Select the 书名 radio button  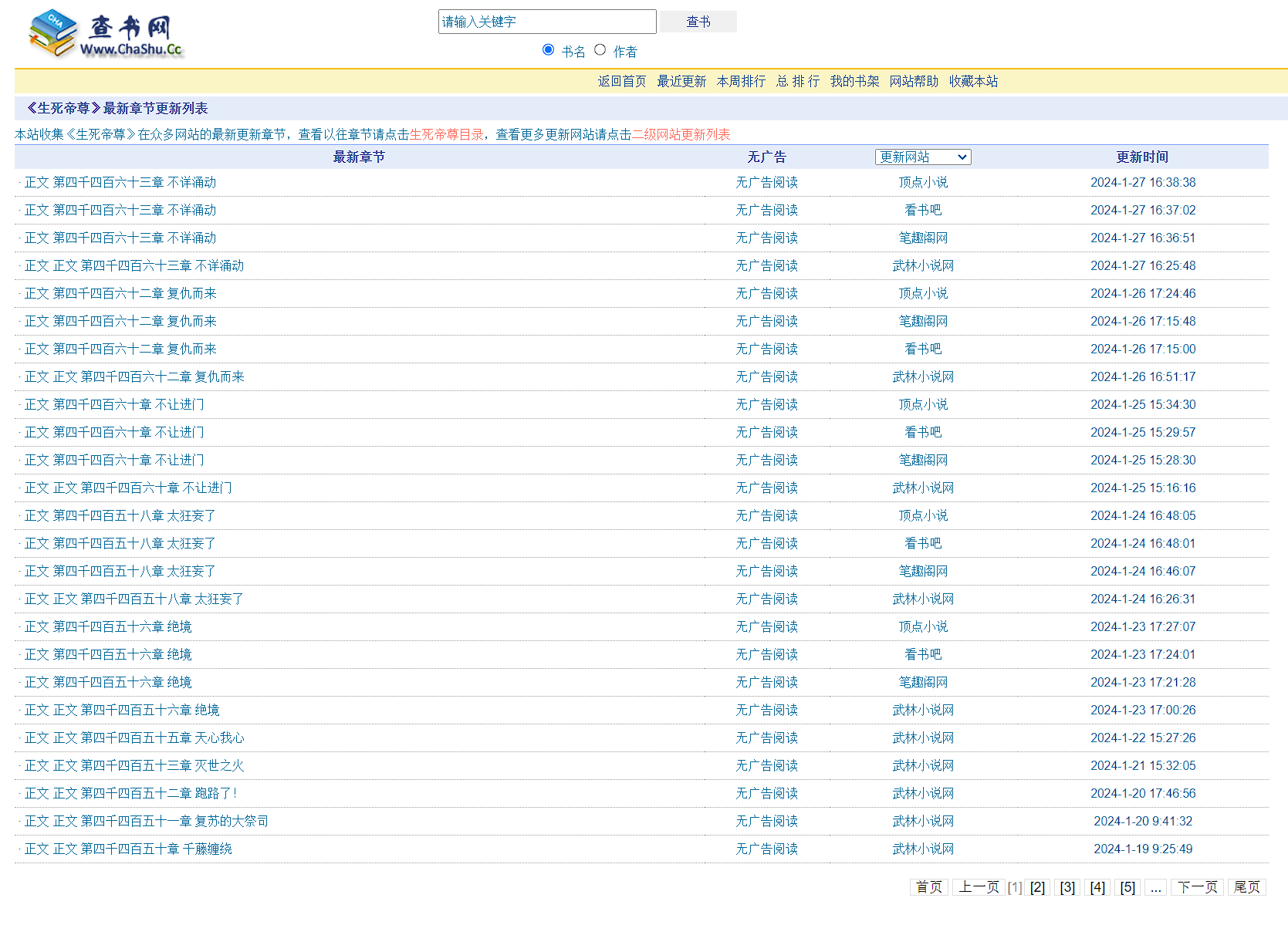coord(548,50)
